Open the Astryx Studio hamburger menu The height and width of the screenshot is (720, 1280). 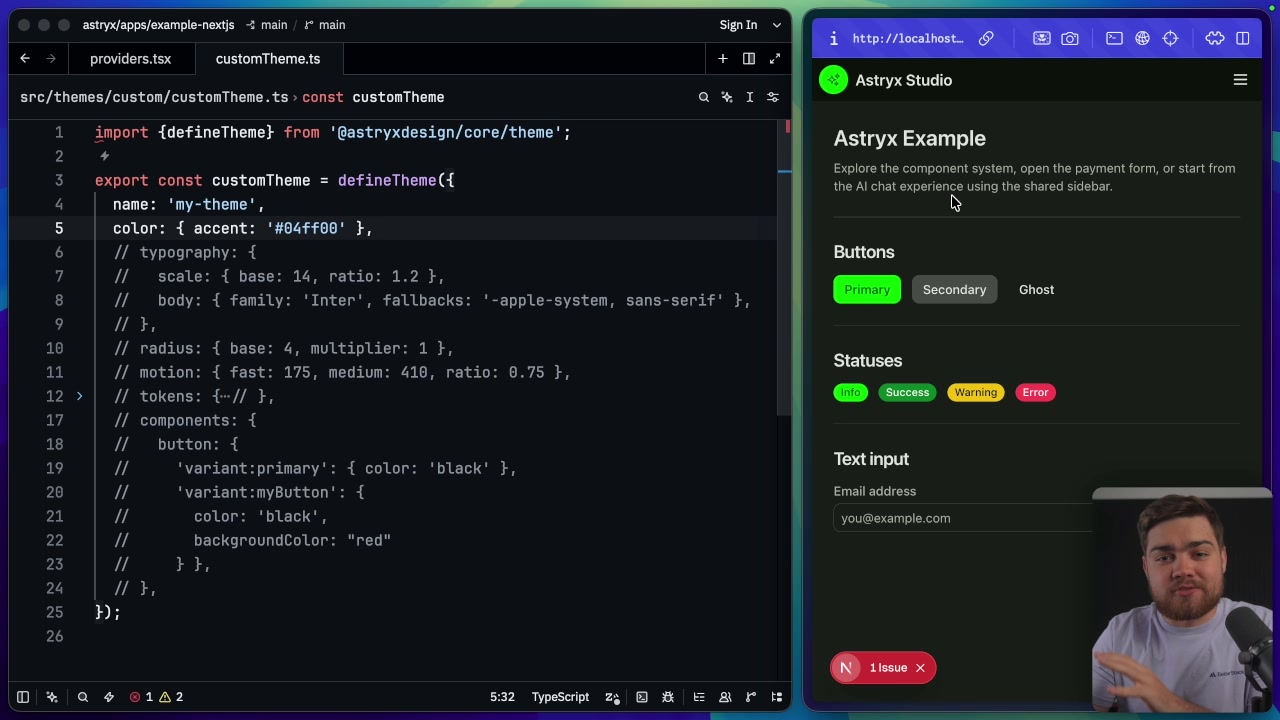point(1240,80)
